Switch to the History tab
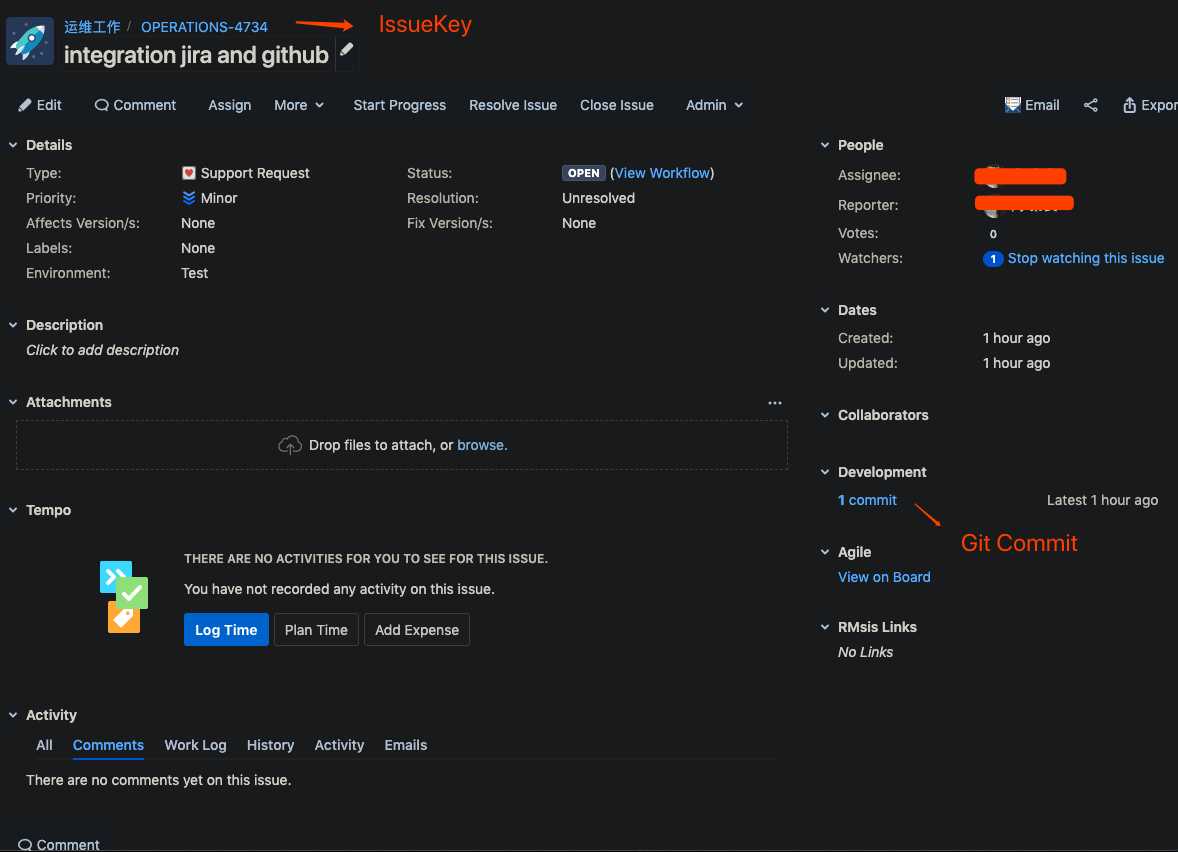Viewport: 1178px width, 852px height. click(270, 745)
